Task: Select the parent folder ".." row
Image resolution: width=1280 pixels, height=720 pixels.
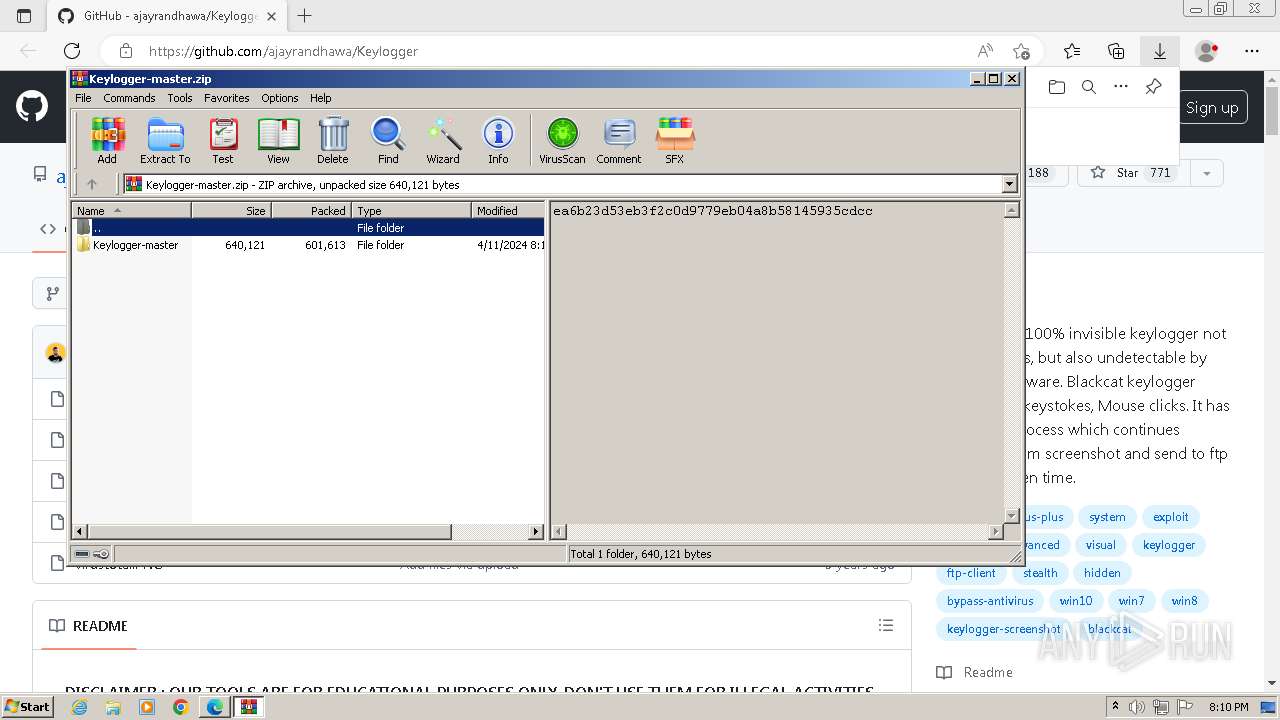Action: click(309, 228)
